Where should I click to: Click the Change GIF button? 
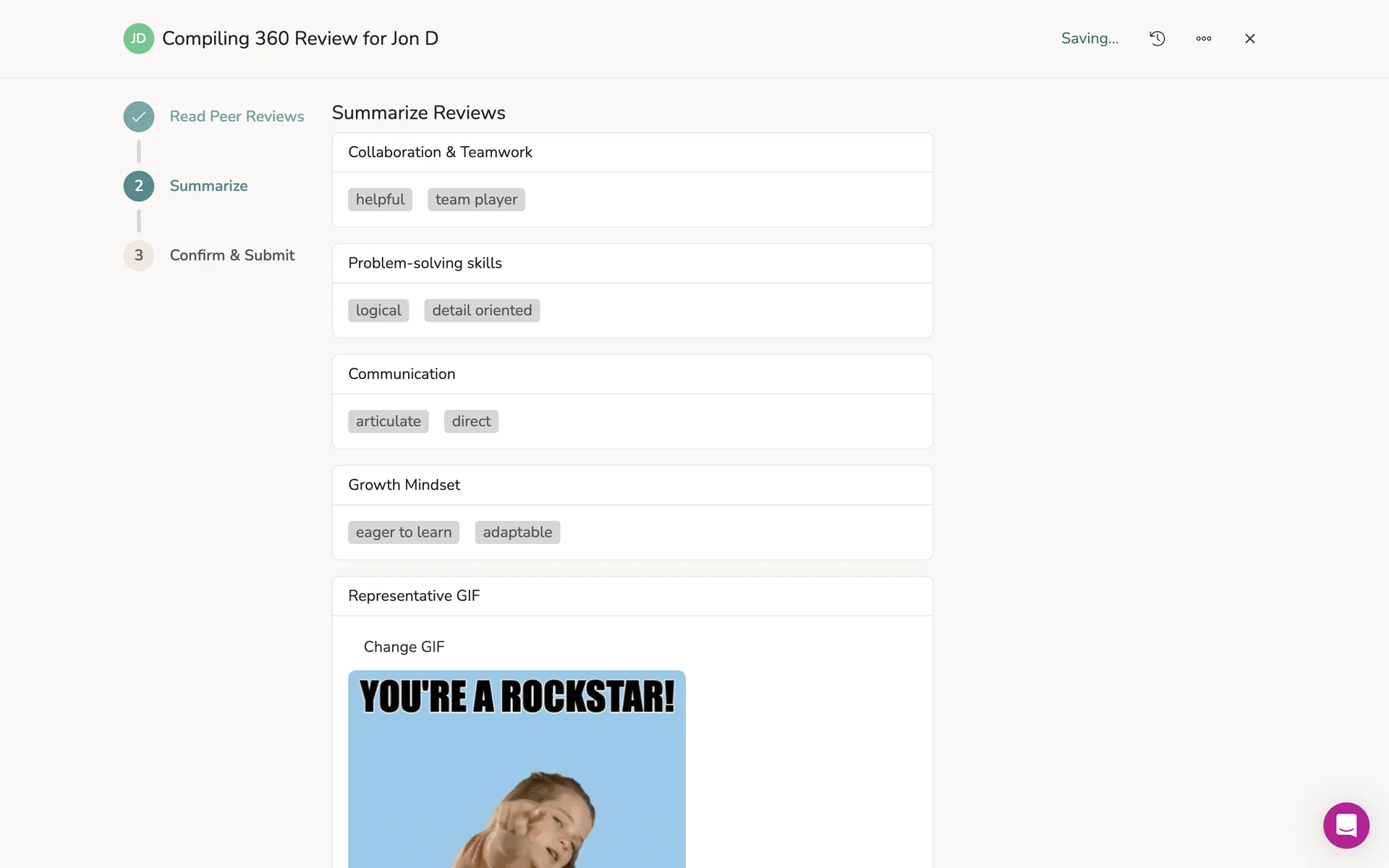(404, 647)
